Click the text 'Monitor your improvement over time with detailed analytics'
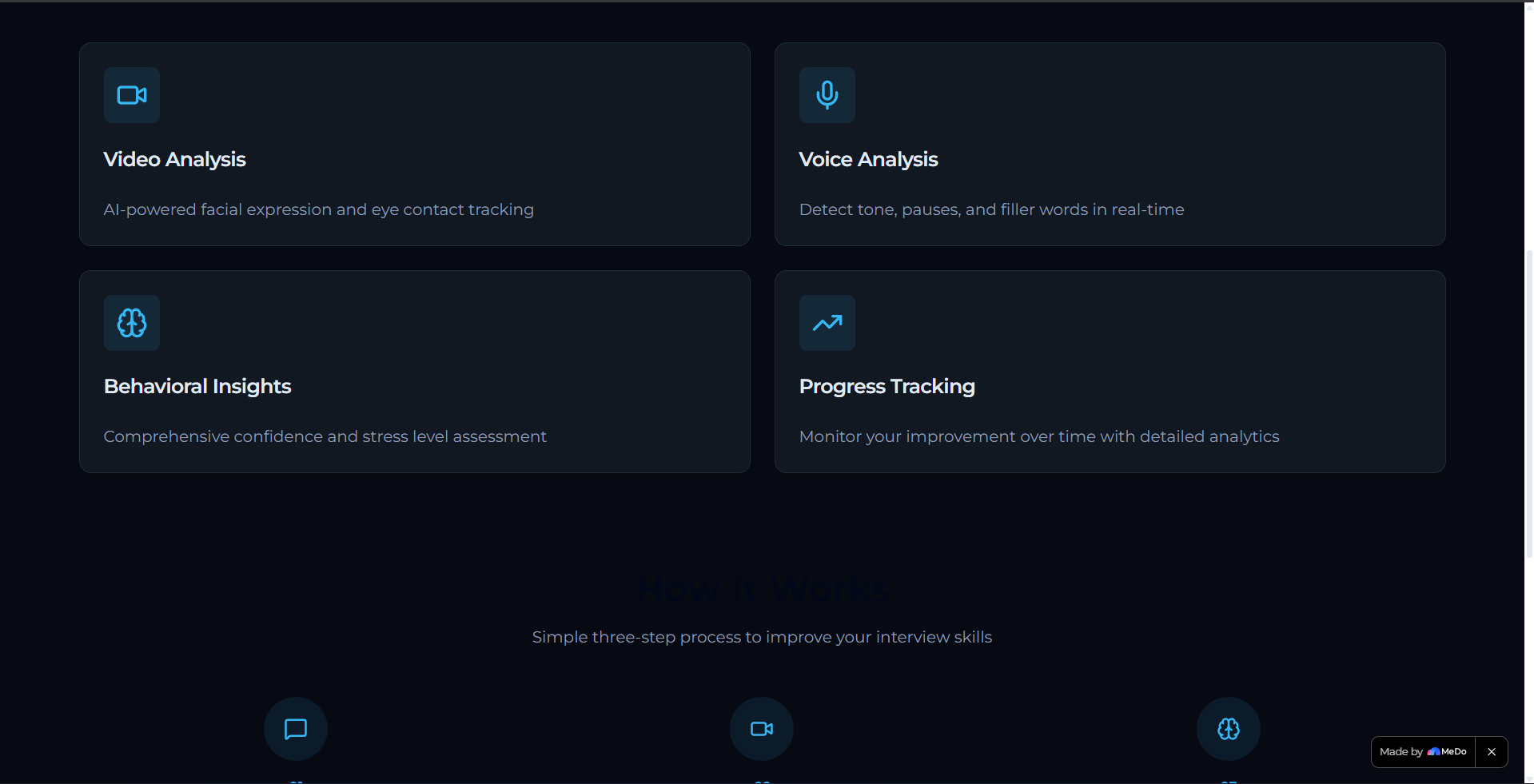 click(x=1039, y=436)
